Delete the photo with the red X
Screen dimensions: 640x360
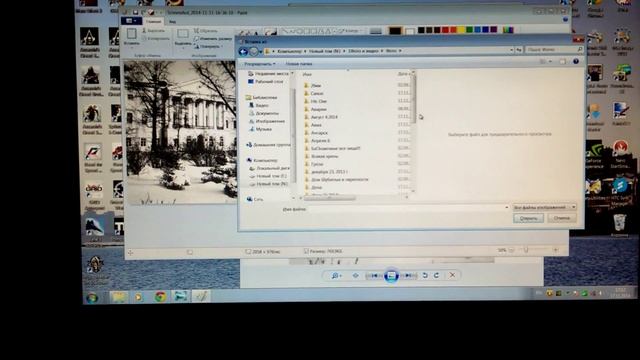coord(452,275)
